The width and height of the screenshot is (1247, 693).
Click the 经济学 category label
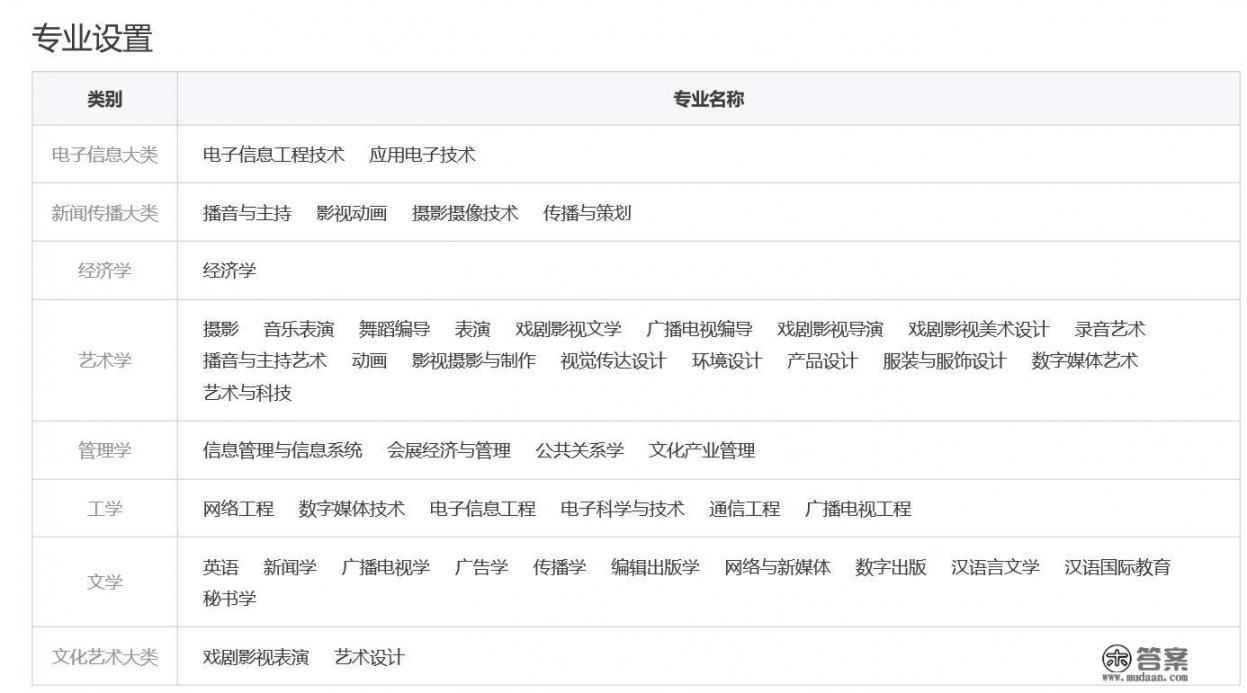pyautogui.click(x=104, y=269)
